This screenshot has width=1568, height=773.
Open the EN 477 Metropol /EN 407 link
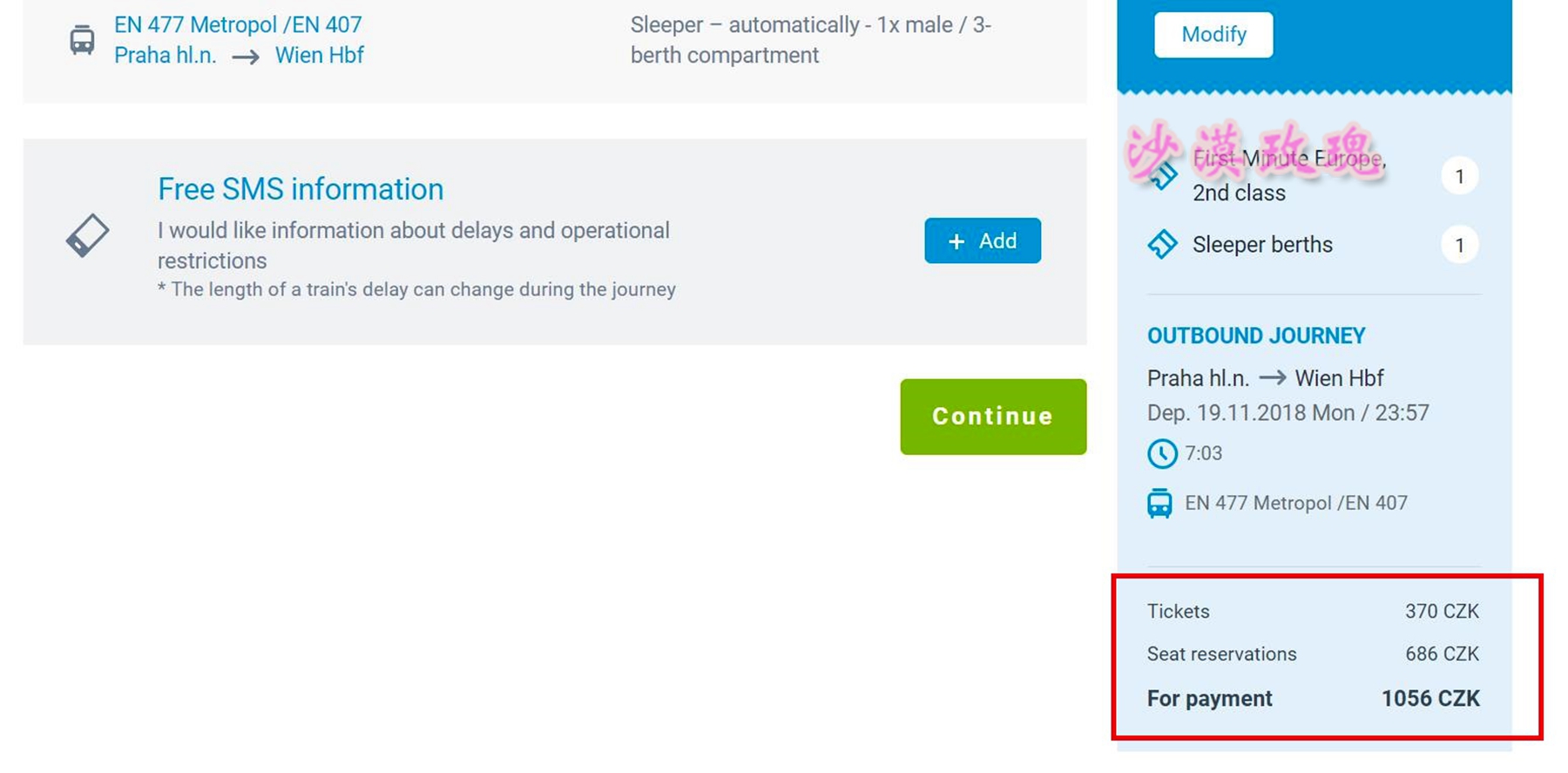coord(238,25)
